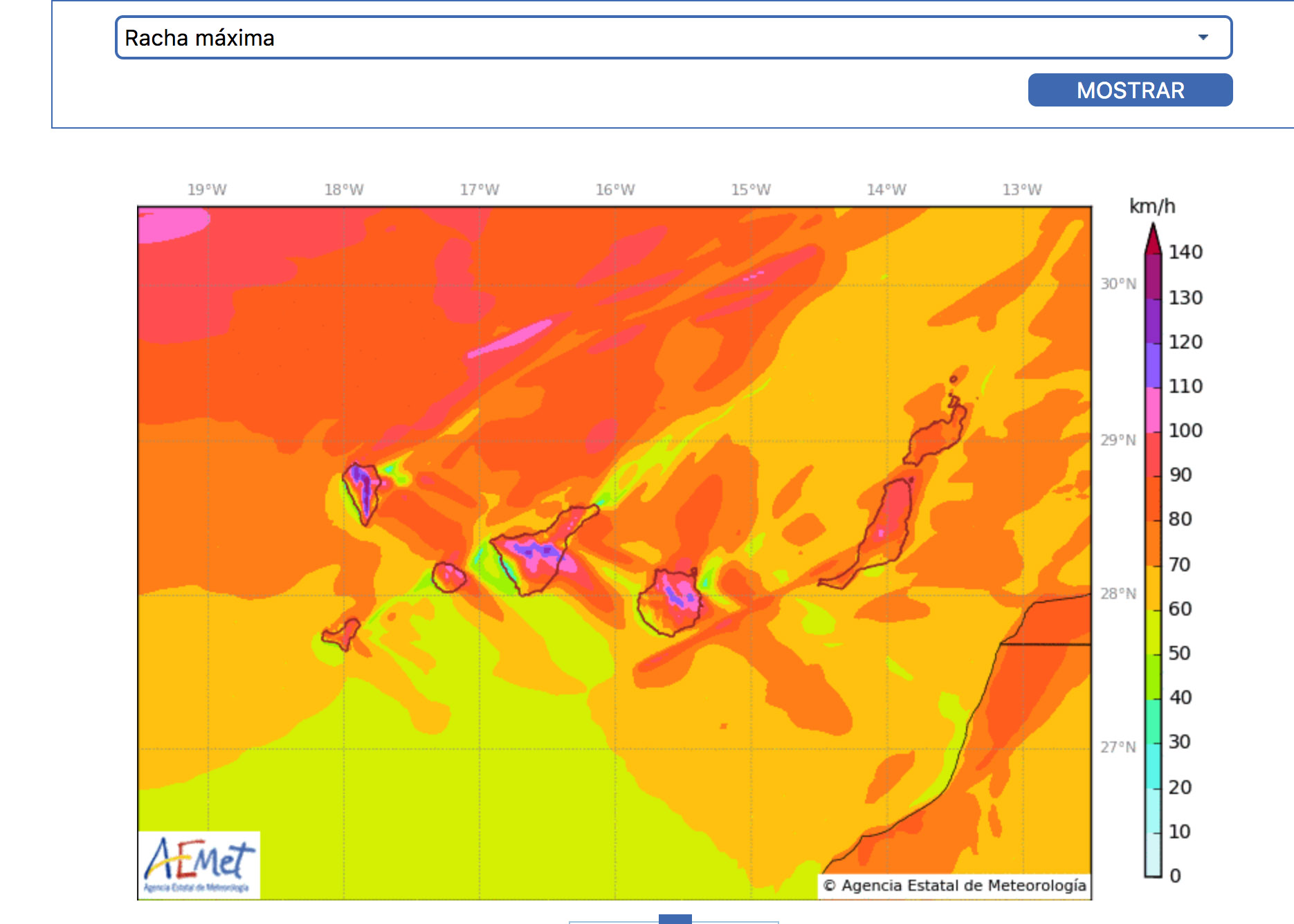The height and width of the screenshot is (924, 1294).
Task: Click the AEMet logo on the map
Action: coord(199,865)
